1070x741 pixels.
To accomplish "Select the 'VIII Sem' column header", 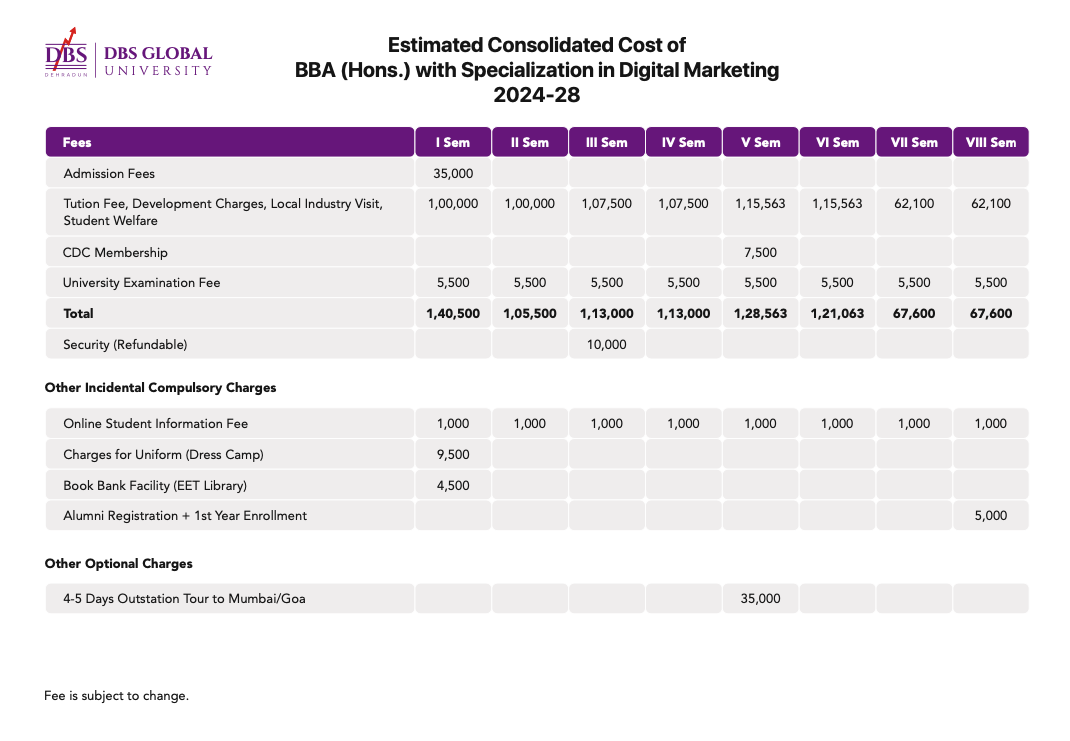I will pyautogui.click(x=991, y=142).
